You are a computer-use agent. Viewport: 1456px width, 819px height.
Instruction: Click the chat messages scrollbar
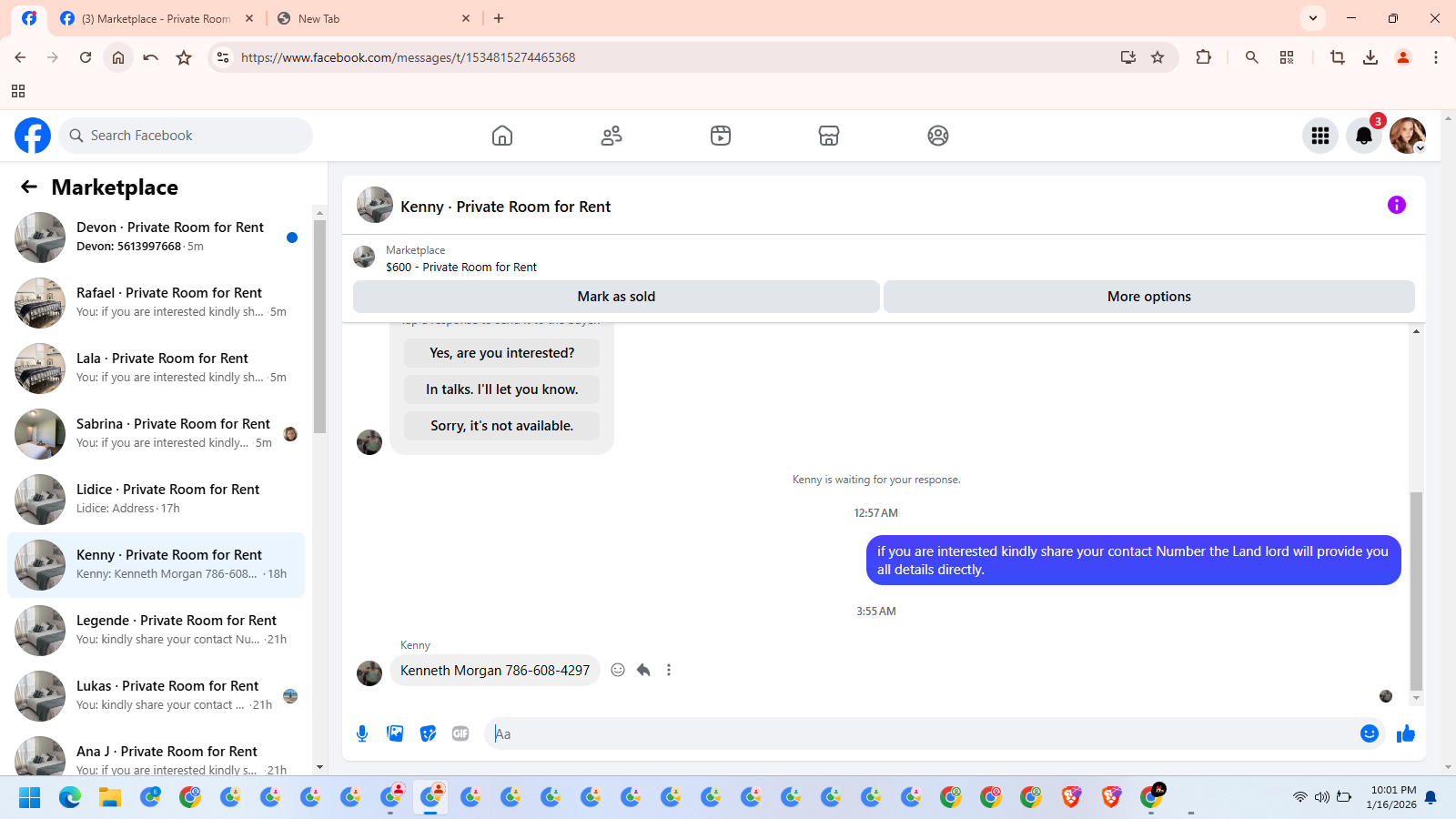(1416, 591)
